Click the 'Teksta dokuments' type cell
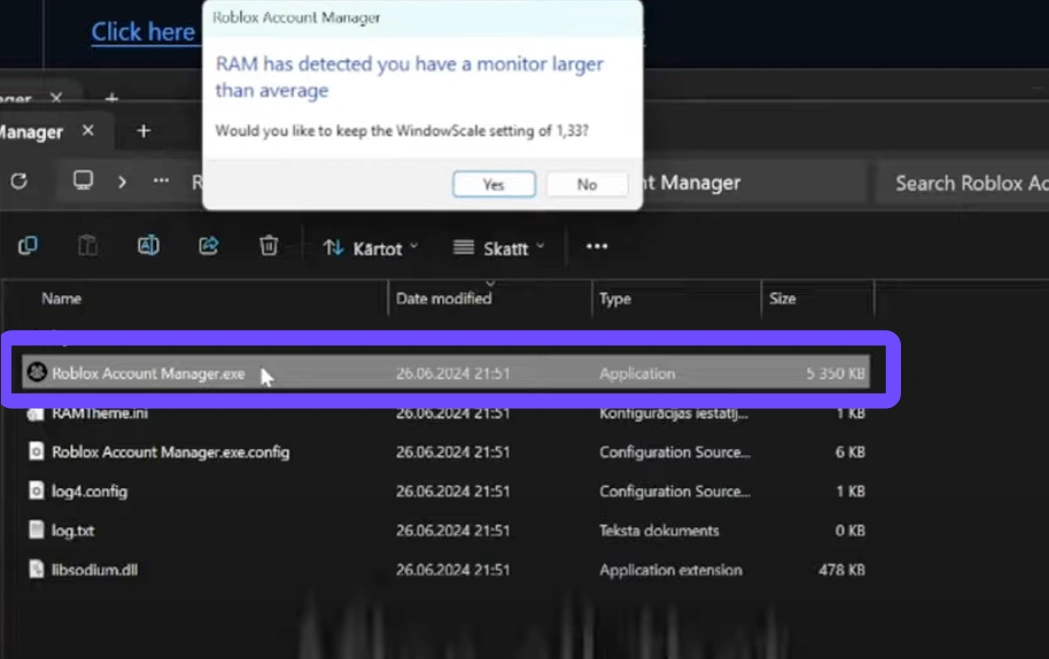The width and height of the screenshot is (1049, 659). pyautogui.click(x=659, y=531)
